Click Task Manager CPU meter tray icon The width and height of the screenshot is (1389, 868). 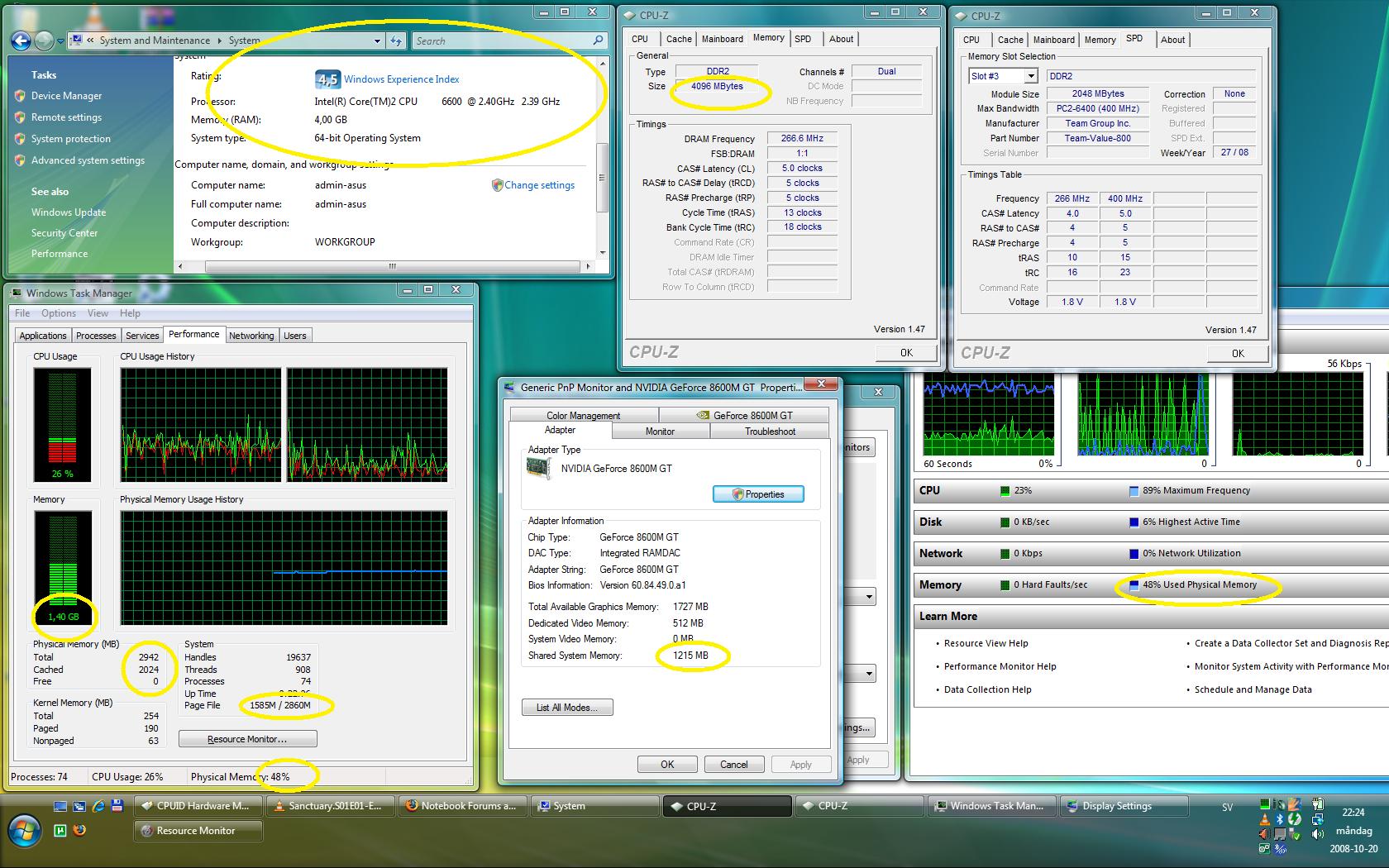coord(1264,804)
